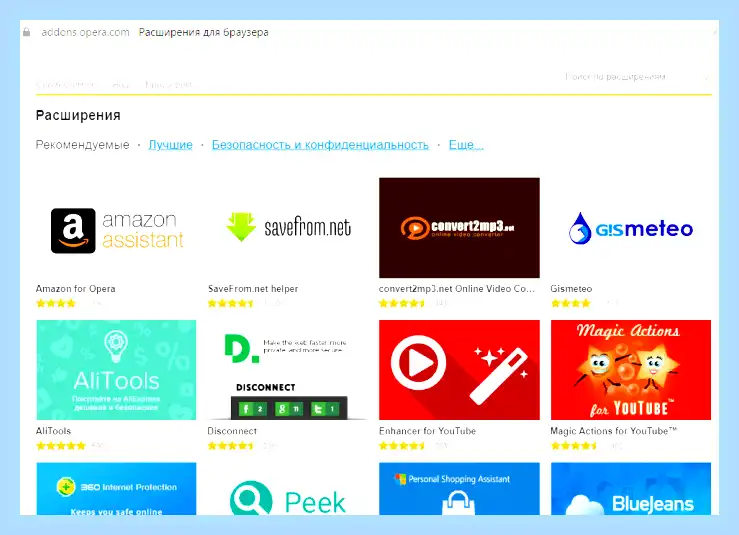Open the 'Лучшие' category link
This screenshot has width=739, height=535.
(x=171, y=145)
